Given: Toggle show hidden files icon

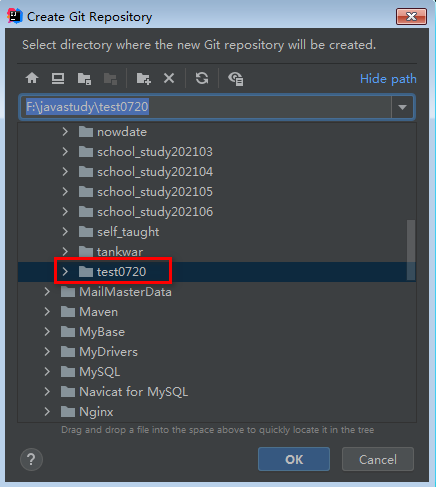Looking at the screenshot, I should coord(236,79).
